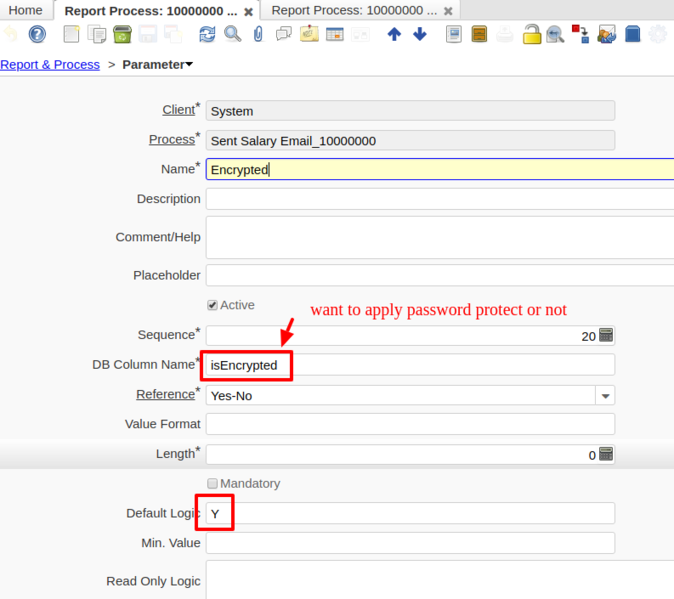Screen dimensions: 674x599
Task: Uncheck the Active checkbox
Action: coord(212,305)
